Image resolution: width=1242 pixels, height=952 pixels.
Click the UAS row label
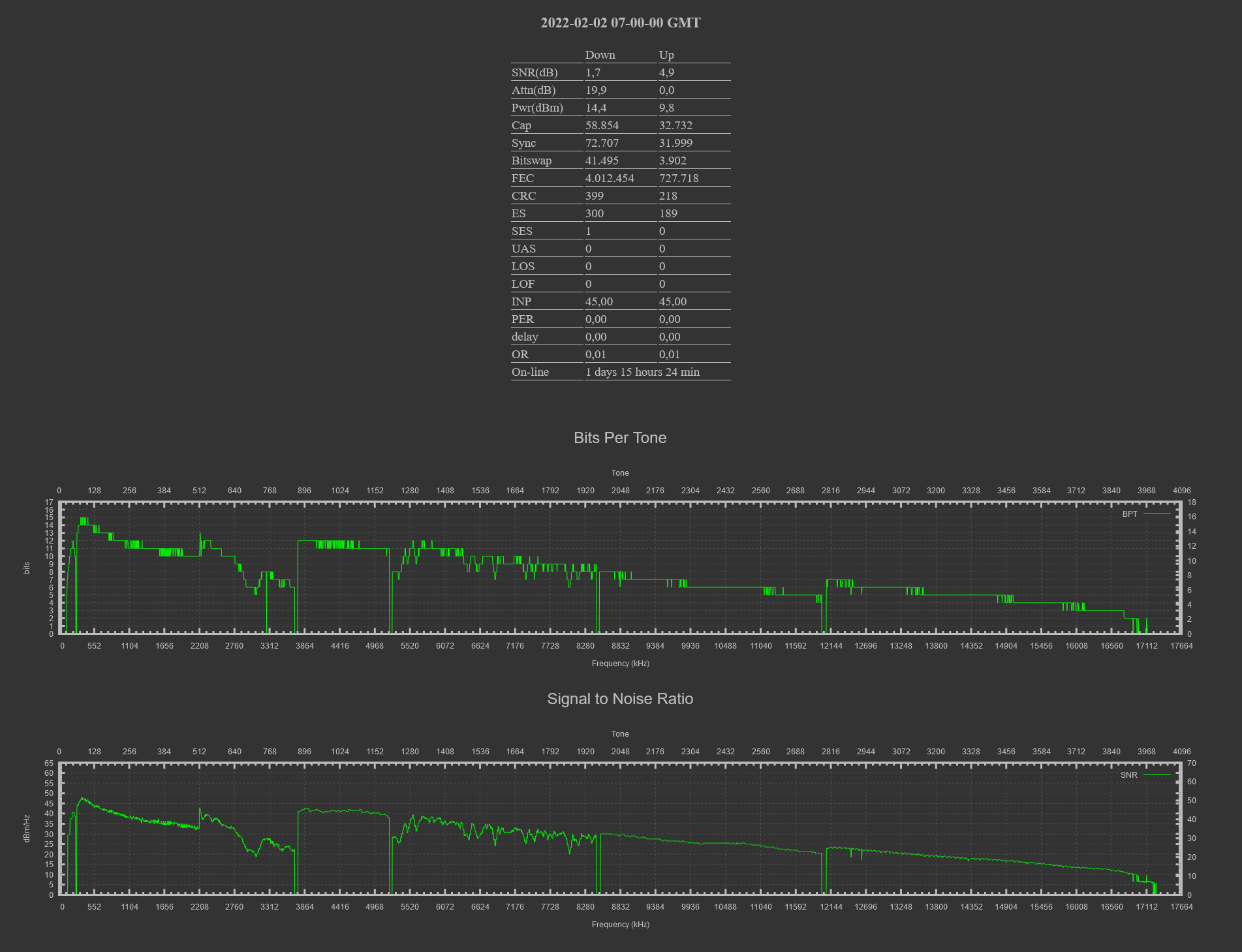(523, 249)
